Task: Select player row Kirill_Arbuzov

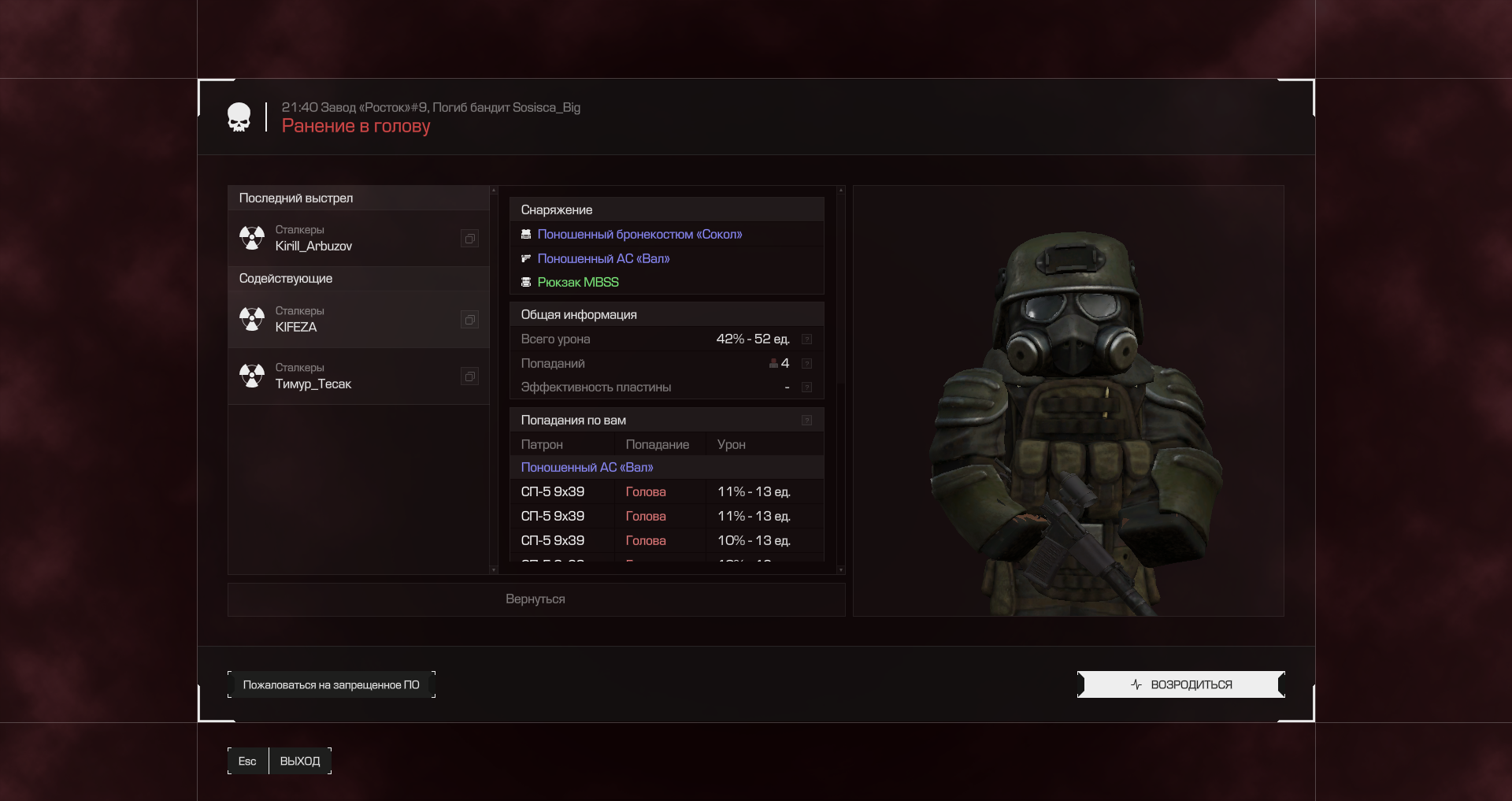Action: (358, 238)
